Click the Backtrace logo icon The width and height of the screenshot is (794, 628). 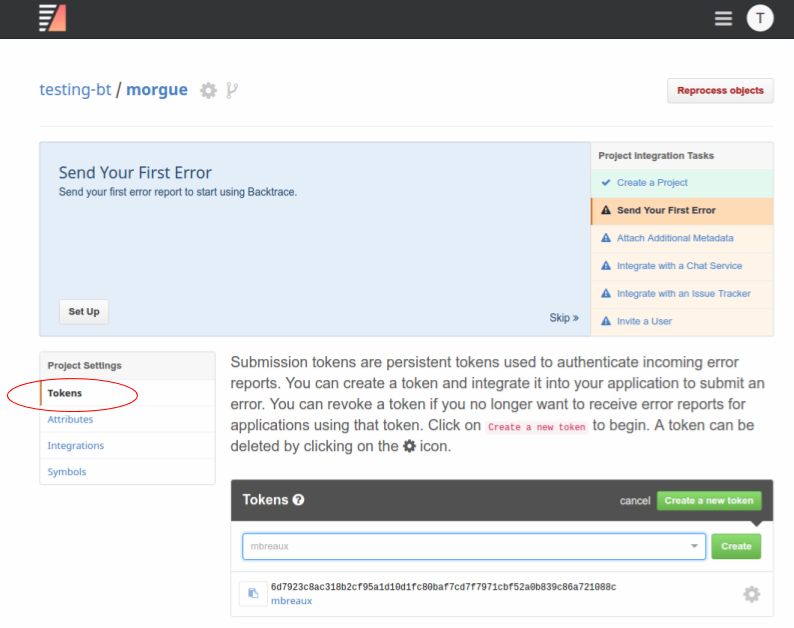pos(52,18)
